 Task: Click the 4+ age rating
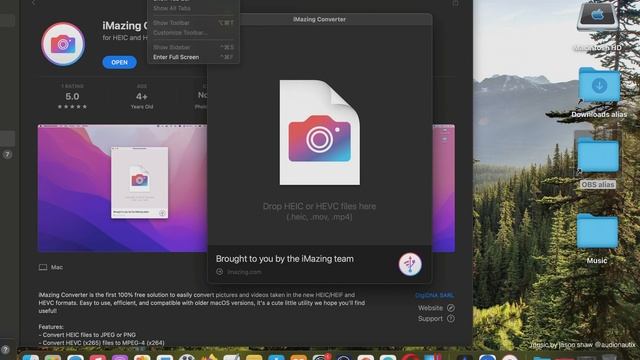click(142, 97)
